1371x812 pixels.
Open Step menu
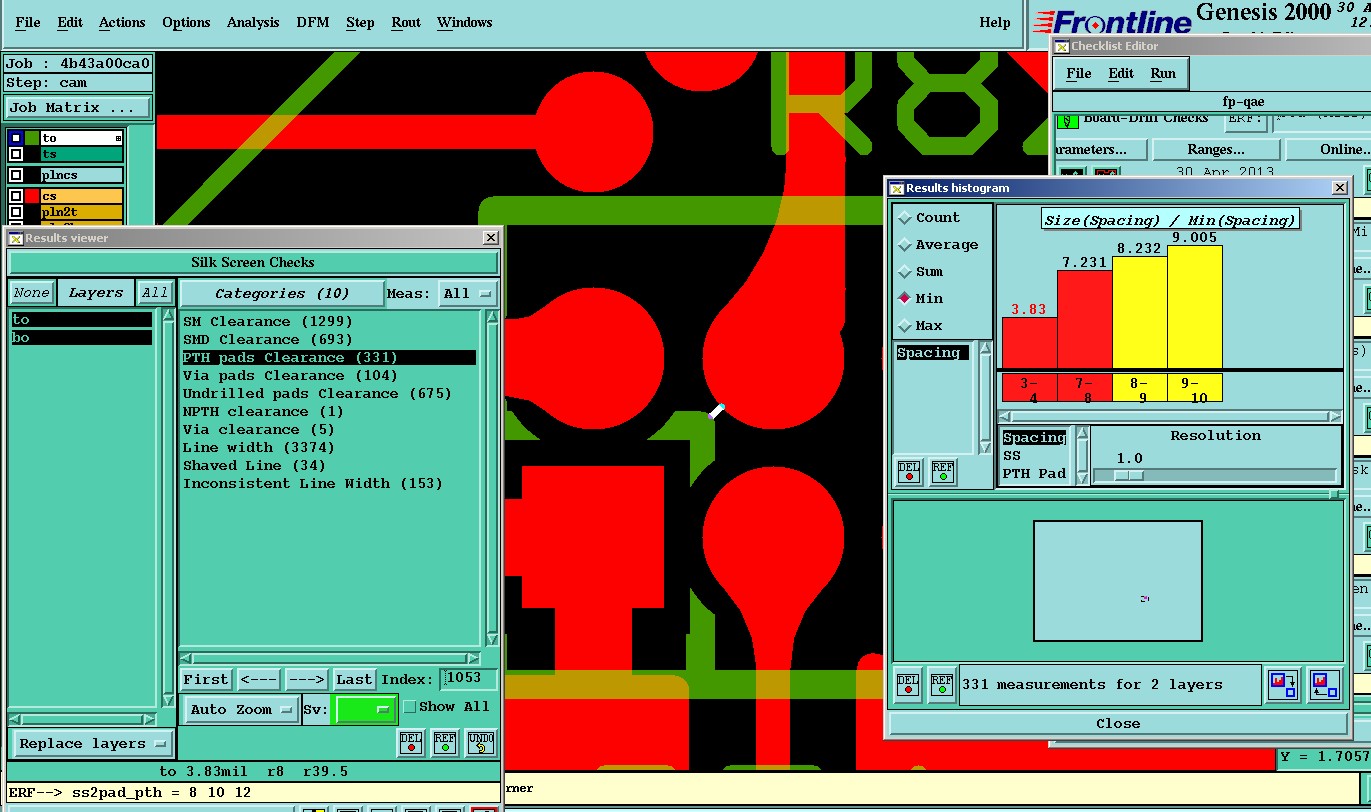point(360,22)
